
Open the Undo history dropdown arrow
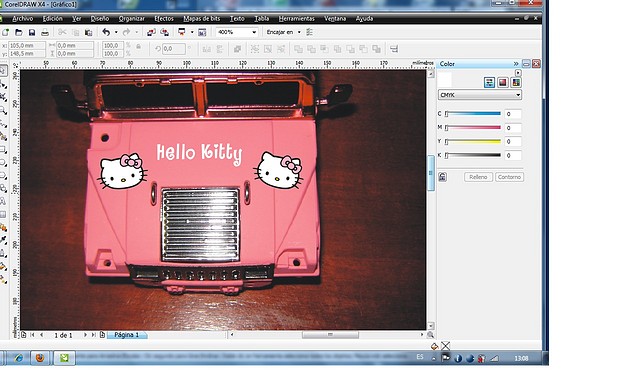point(116,32)
